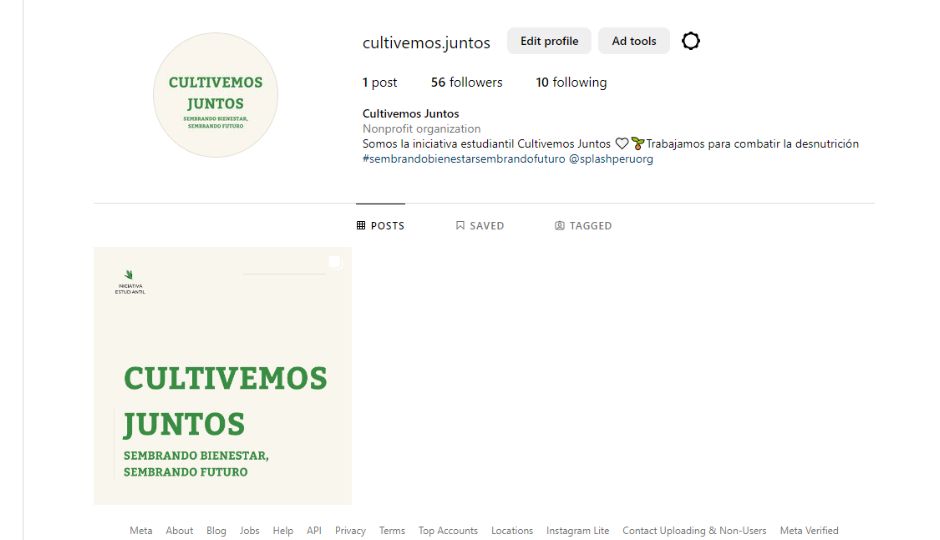The image size is (940, 540).
Task: Open the @splashperuorg mention link
Action: pyautogui.click(x=611, y=159)
